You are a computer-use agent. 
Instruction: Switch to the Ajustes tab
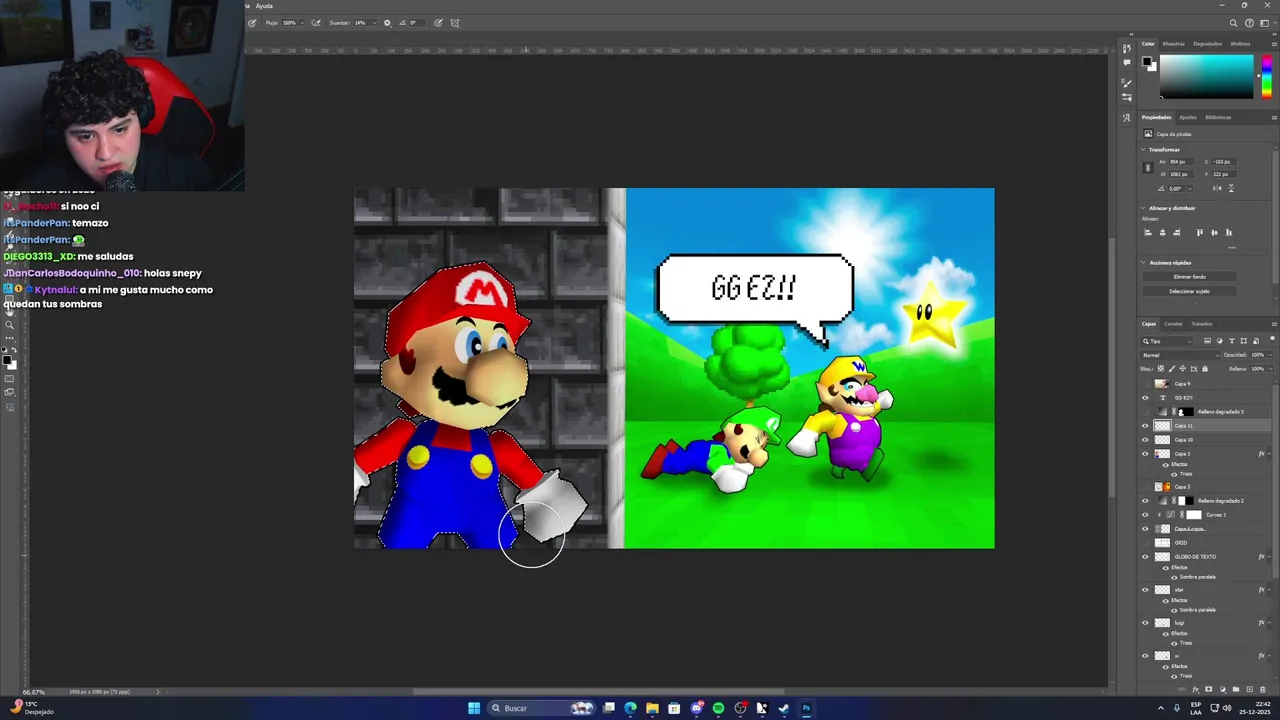(1187, 118)
